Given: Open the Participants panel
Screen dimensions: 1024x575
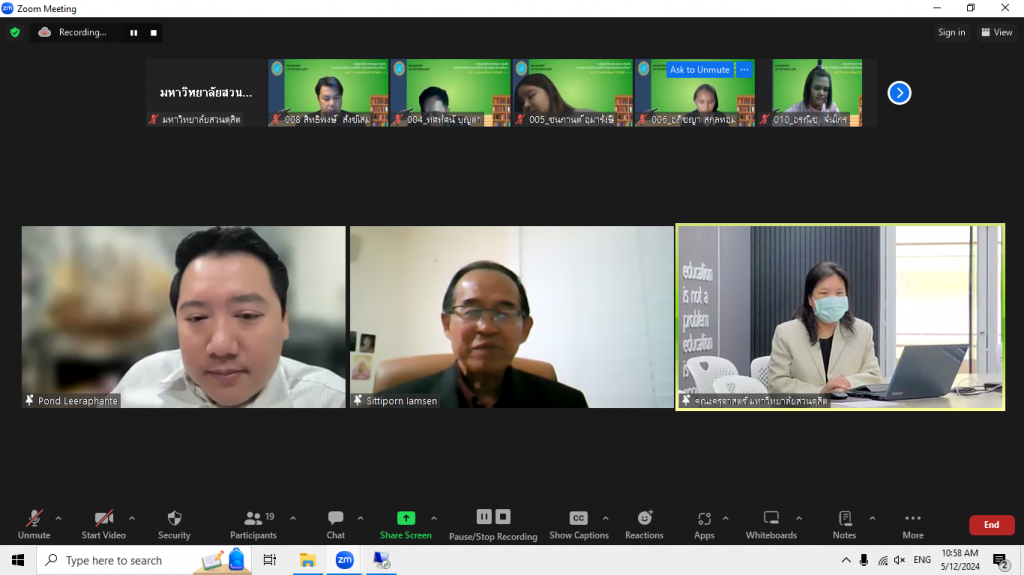Looking at the screenshot, I should 253,523.
